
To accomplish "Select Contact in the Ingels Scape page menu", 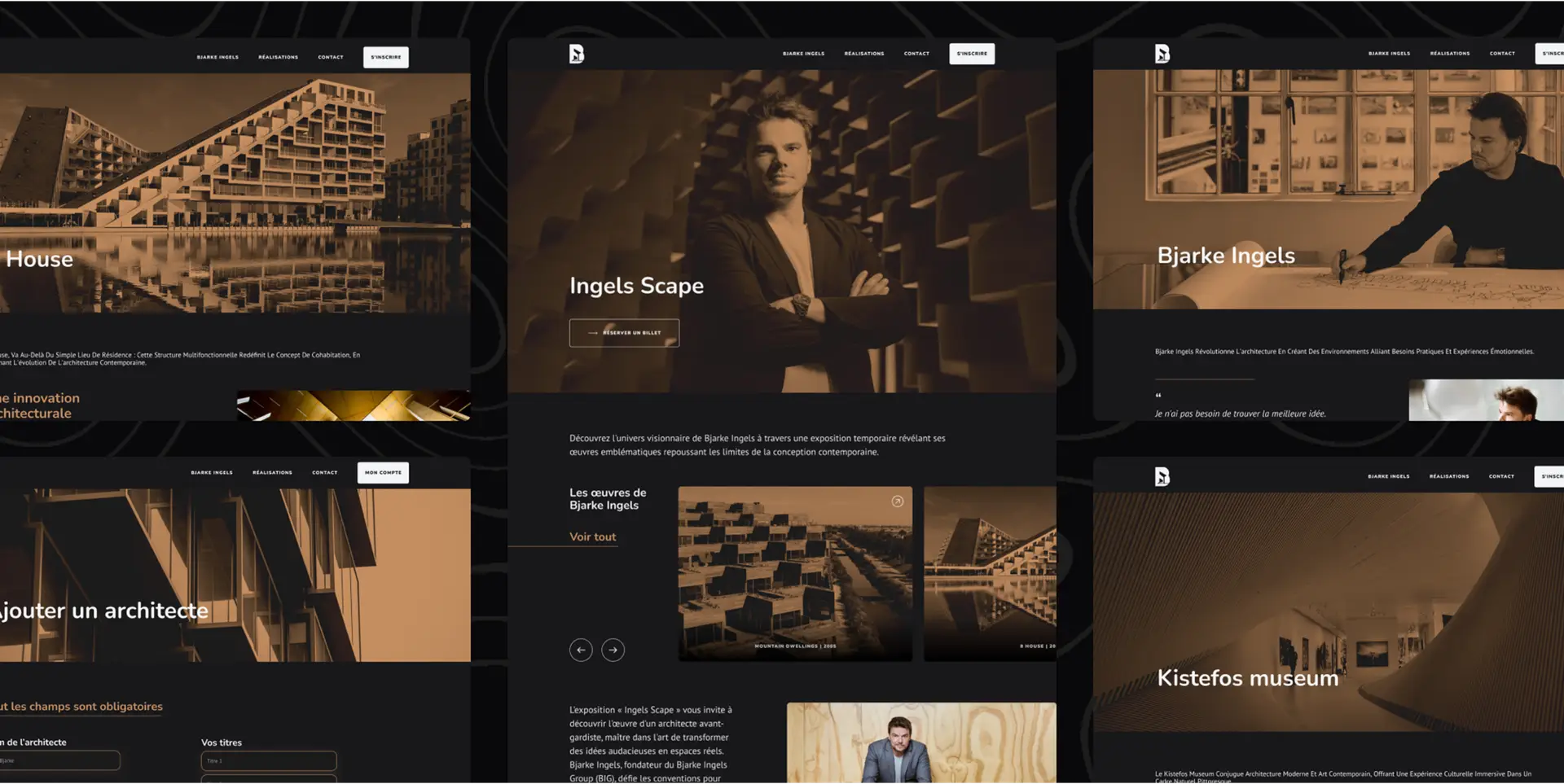I will [916, 54].
